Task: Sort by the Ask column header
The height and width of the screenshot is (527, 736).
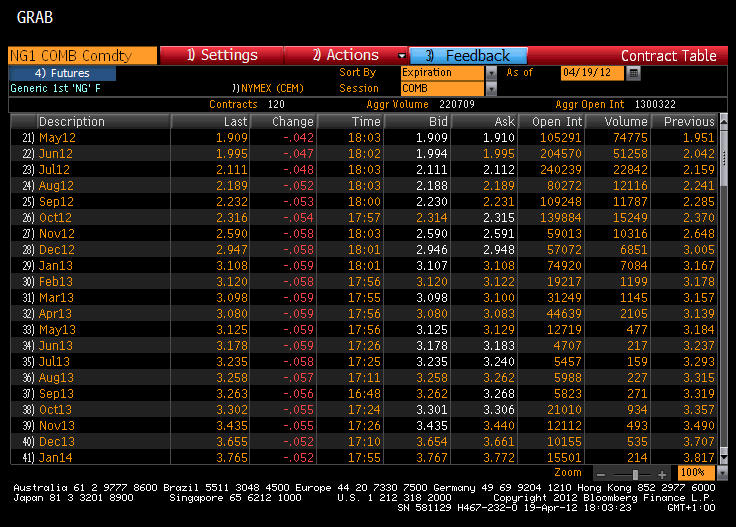Action: coord(484,122)
